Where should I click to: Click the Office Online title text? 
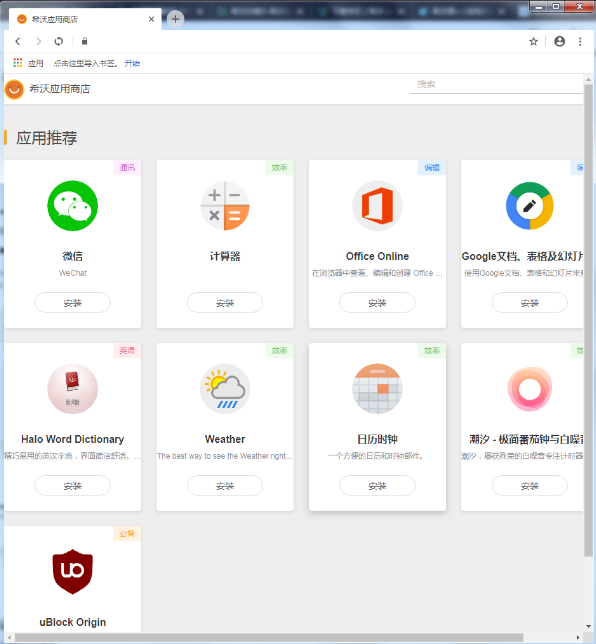coord(377,256)
